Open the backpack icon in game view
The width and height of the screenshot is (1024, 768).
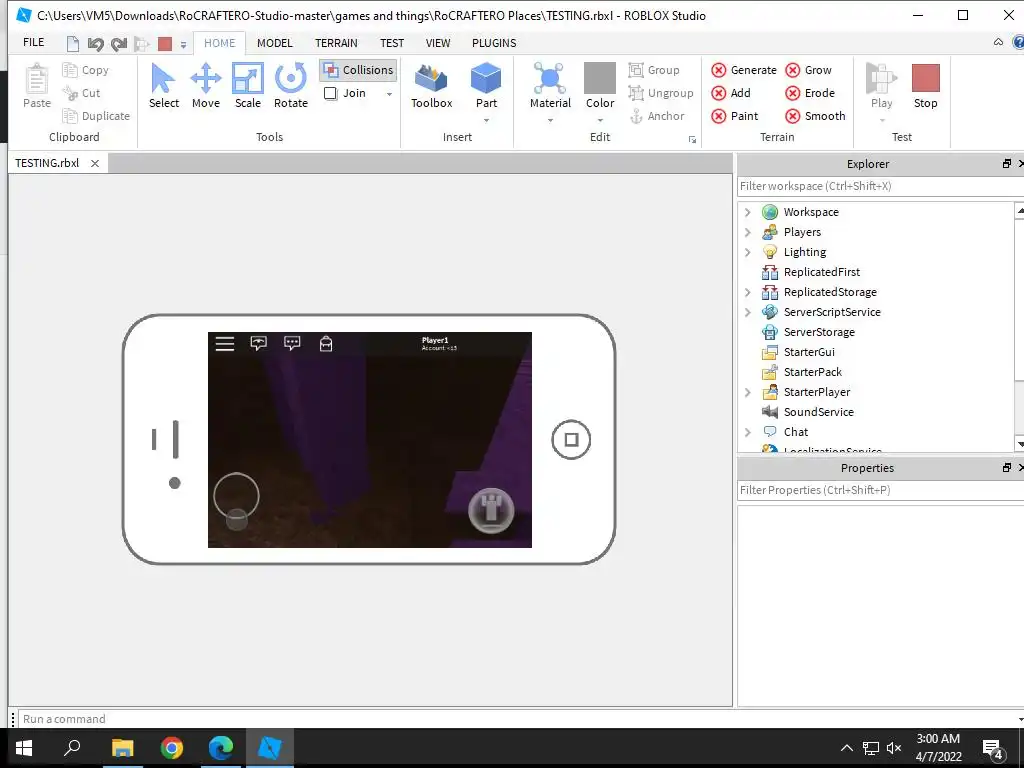325,344
